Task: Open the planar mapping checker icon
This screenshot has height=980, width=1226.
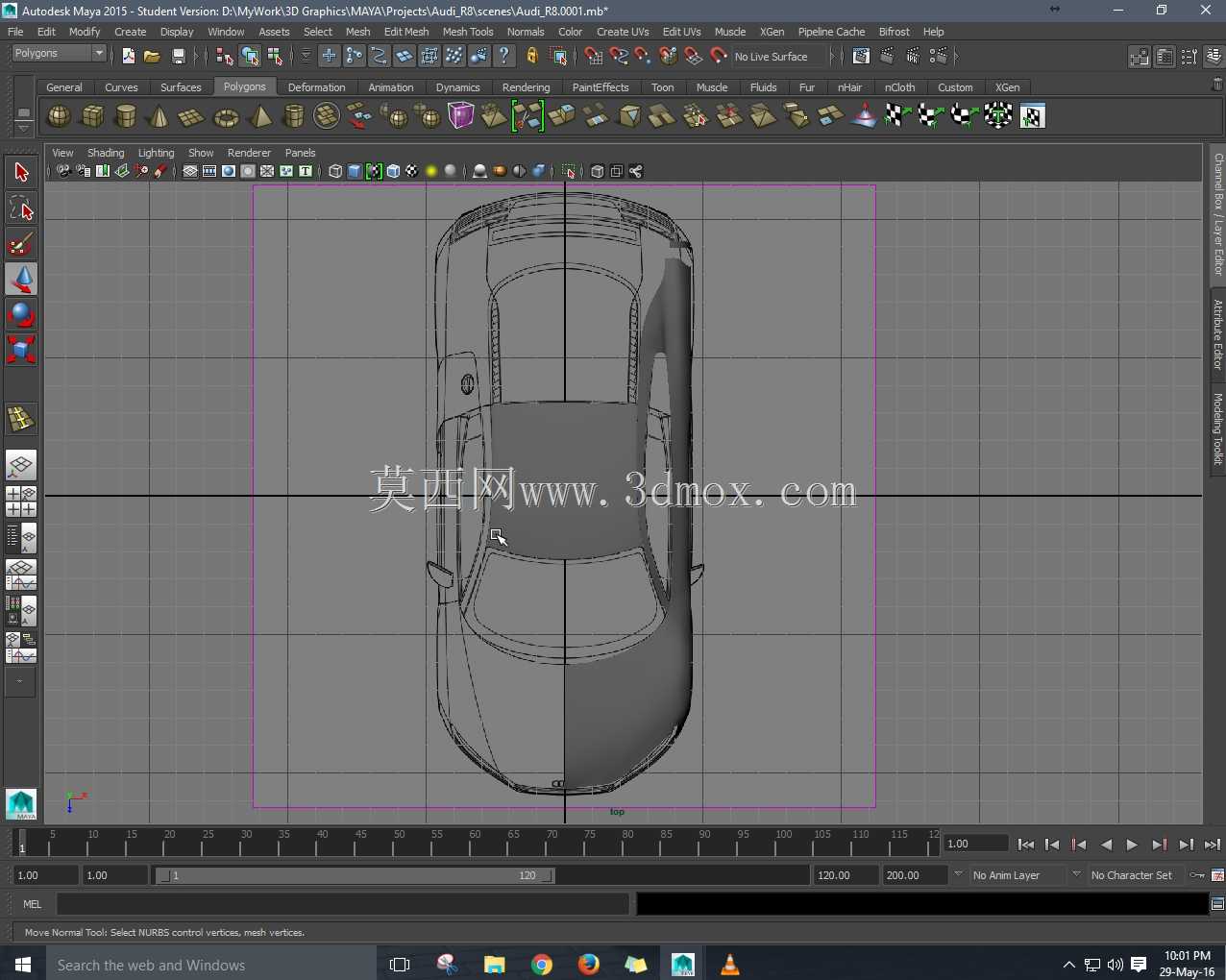Action: point(897,116)
